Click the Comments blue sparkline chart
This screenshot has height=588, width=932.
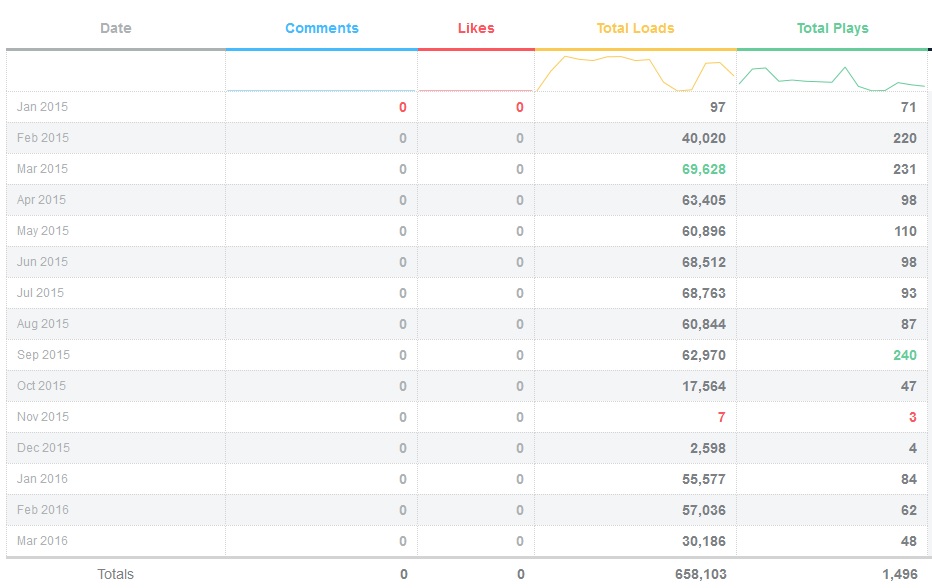tap(321, 89)
